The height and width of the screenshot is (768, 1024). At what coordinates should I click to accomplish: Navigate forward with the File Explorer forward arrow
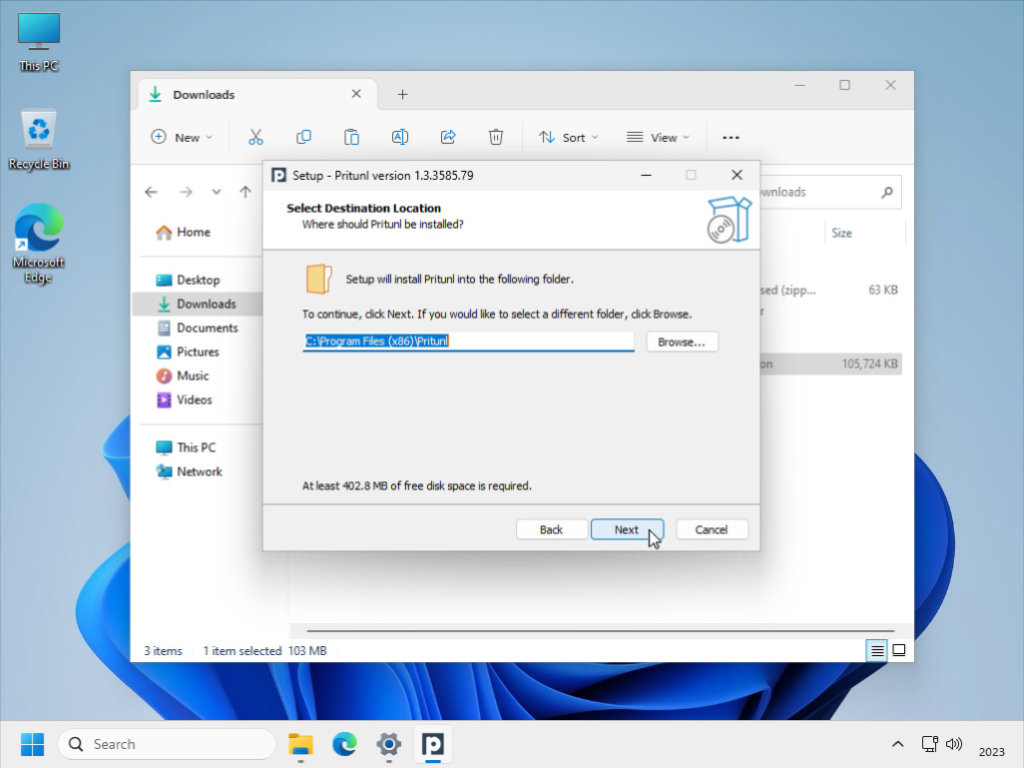(x=186, y=192)
